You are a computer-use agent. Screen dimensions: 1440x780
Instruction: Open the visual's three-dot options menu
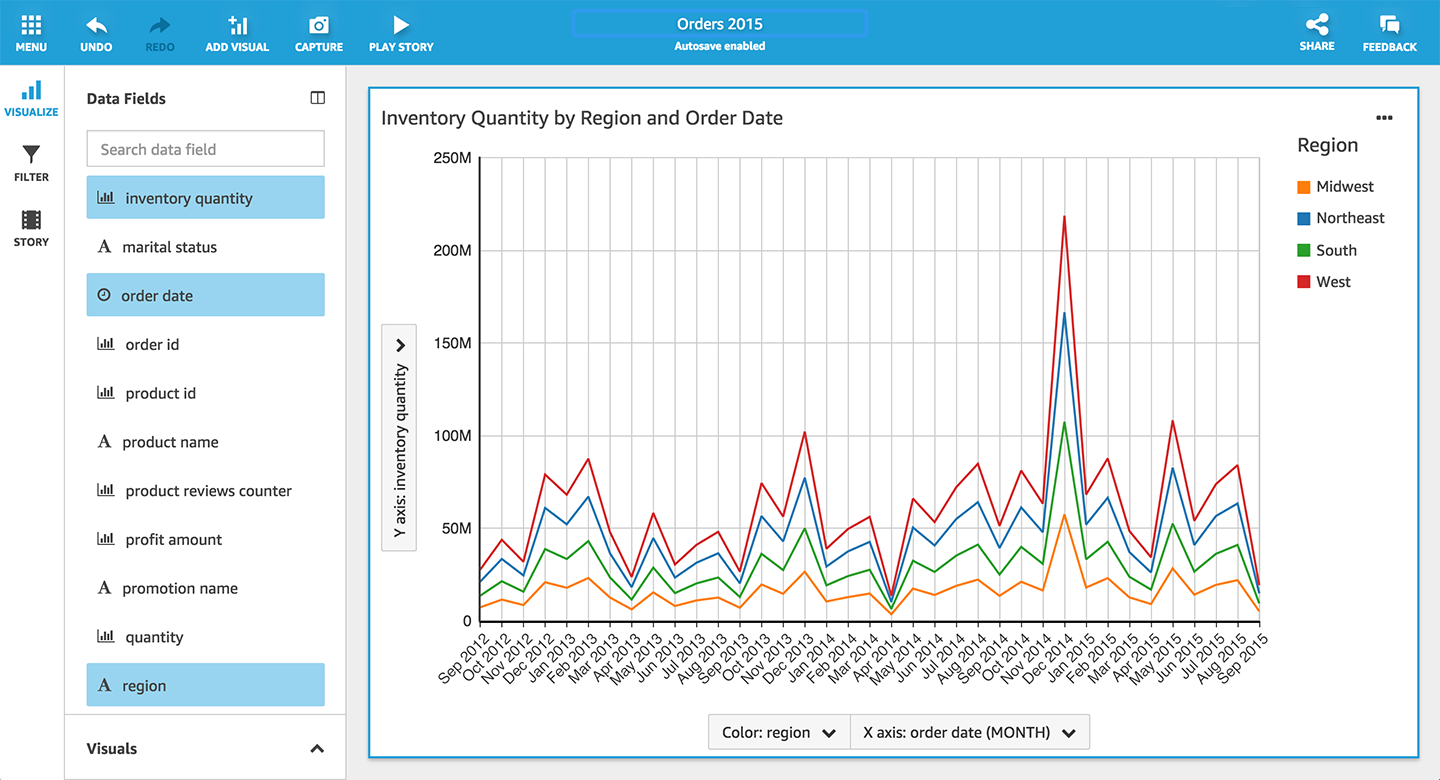tap(1384, 118)
